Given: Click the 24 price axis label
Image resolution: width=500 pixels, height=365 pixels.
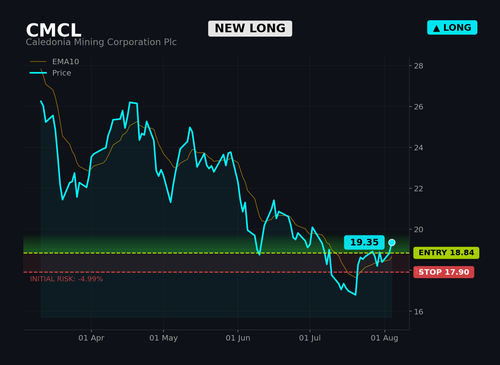Looking at the screenshot, I should pos(419,148).
